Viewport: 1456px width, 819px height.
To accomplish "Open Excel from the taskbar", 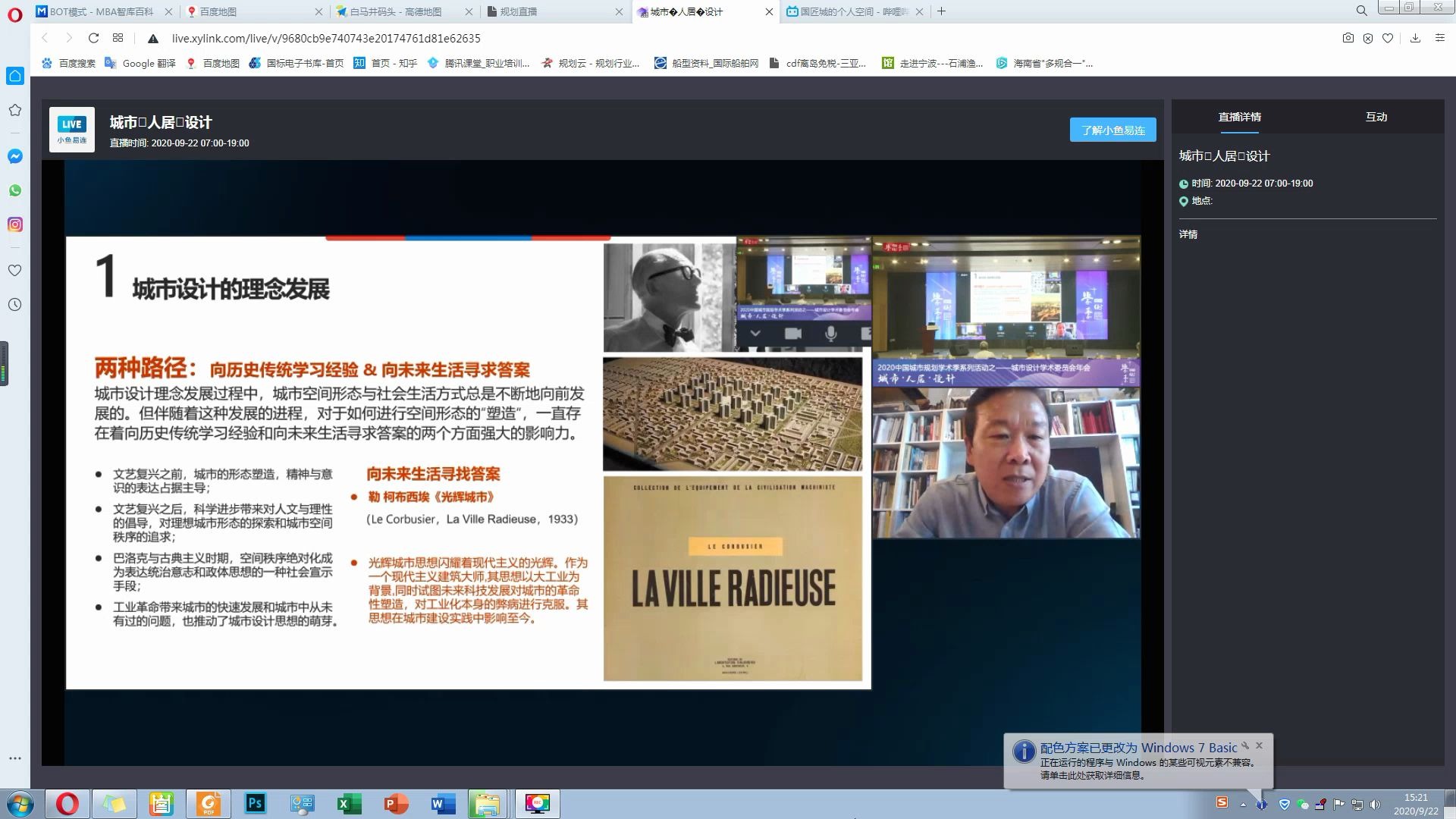I will (x=349, y=804).
